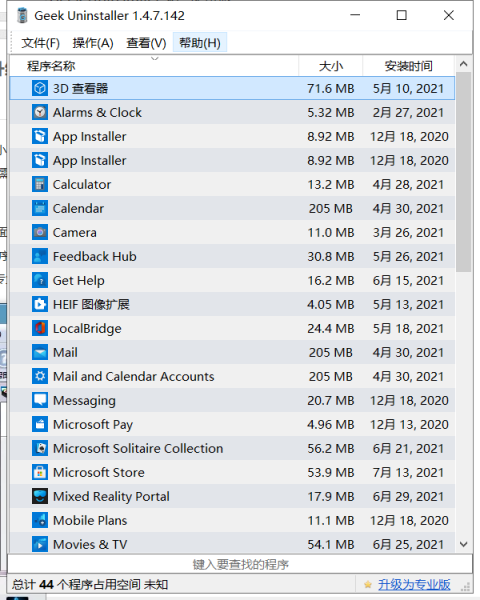The width and height of the screenshot is (480, 600).
Task: Select the 3D 查看器 app icon
Action: pos(40,88)
